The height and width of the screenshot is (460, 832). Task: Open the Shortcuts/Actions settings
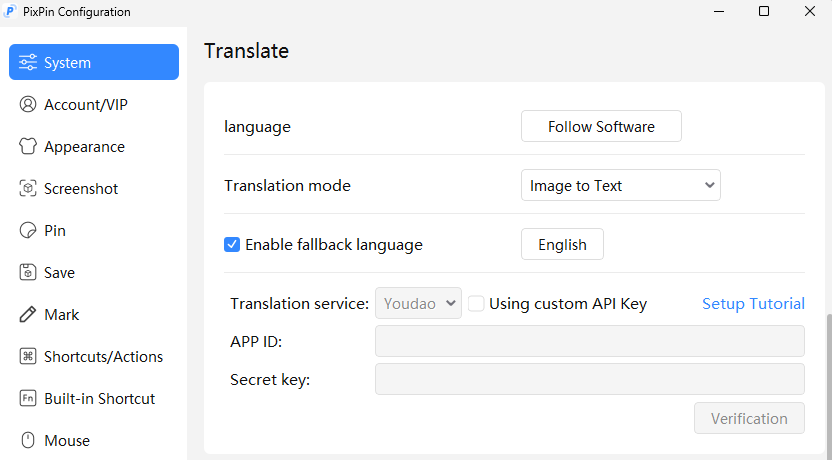point(94,356)
